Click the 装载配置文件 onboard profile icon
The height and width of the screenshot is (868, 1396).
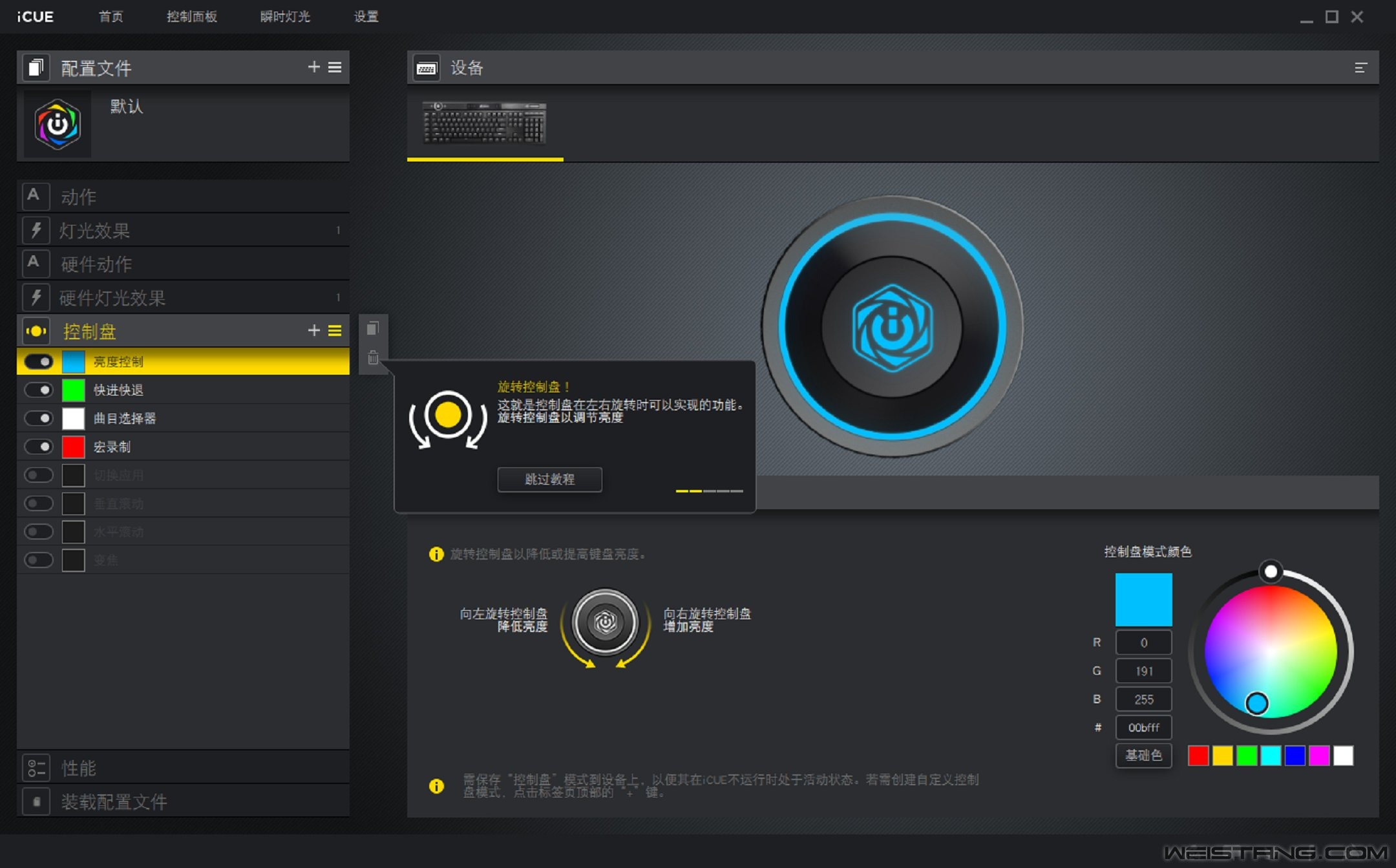tap(36, 801)
